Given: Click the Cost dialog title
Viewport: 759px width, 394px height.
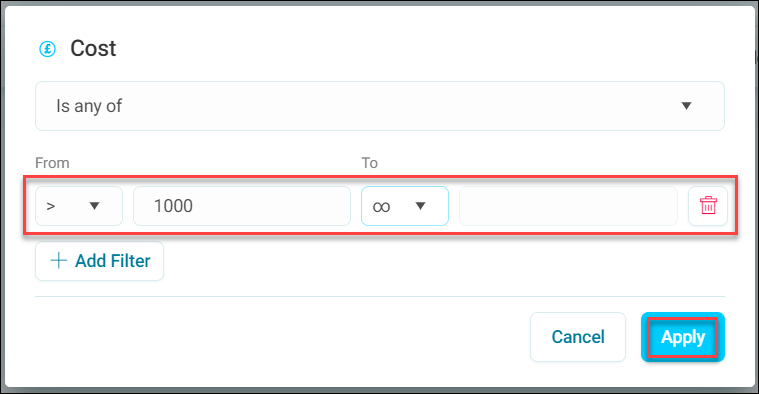Looking at the screenshot, I should pyautogui.click(x=93, y=48).
